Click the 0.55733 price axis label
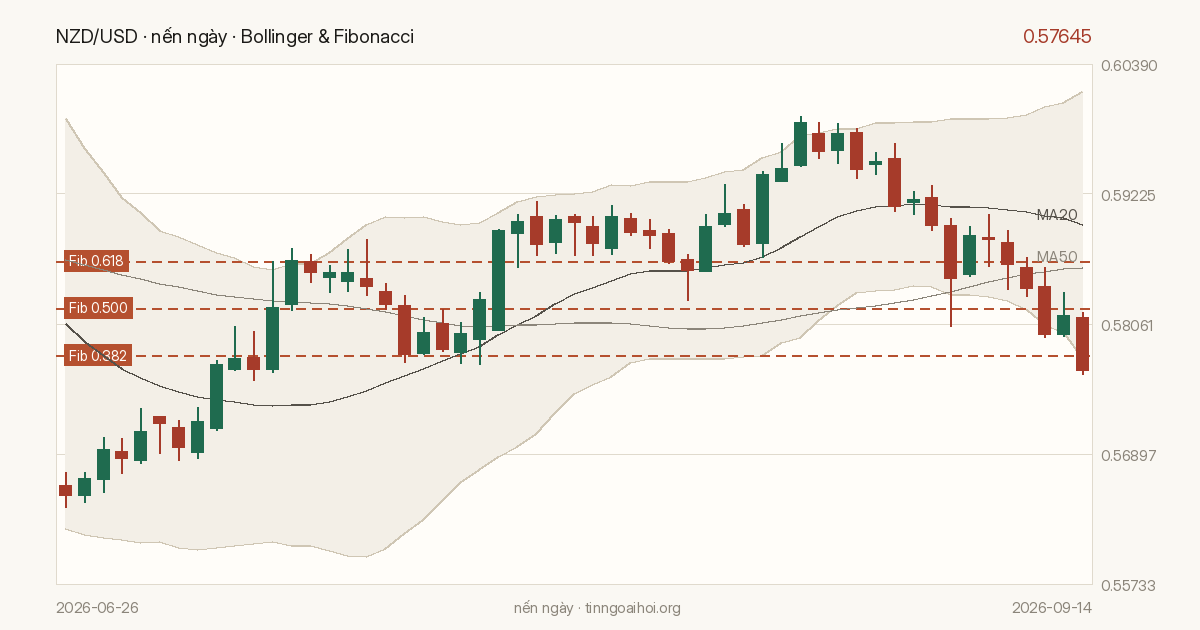1200x630 pixels. pyautogui.click(x=1129, y=584)
